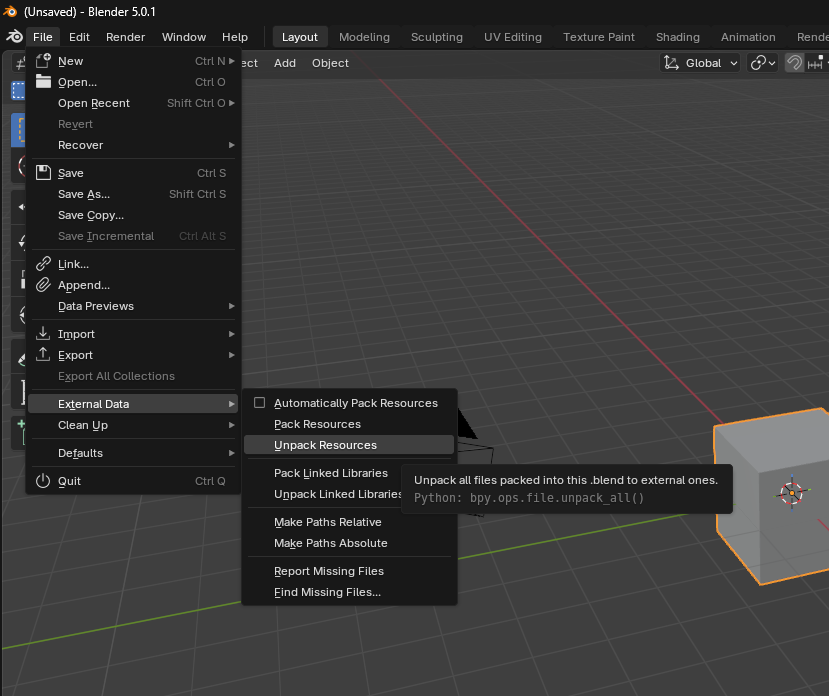The height and width of the screenshot is (696, 829).
Task: Switch to the Shading workspace tab
Action: 677,37
